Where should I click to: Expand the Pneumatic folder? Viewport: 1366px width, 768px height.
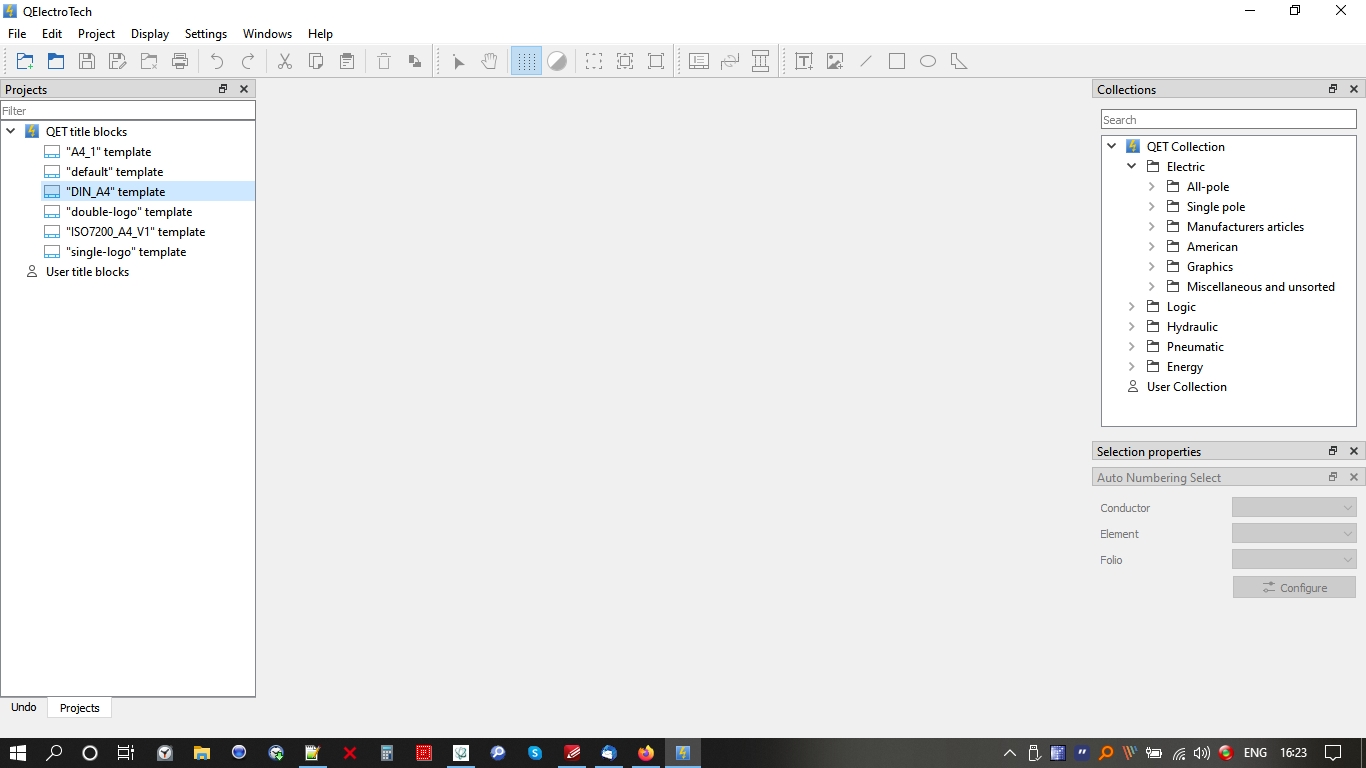[1132, 346]
